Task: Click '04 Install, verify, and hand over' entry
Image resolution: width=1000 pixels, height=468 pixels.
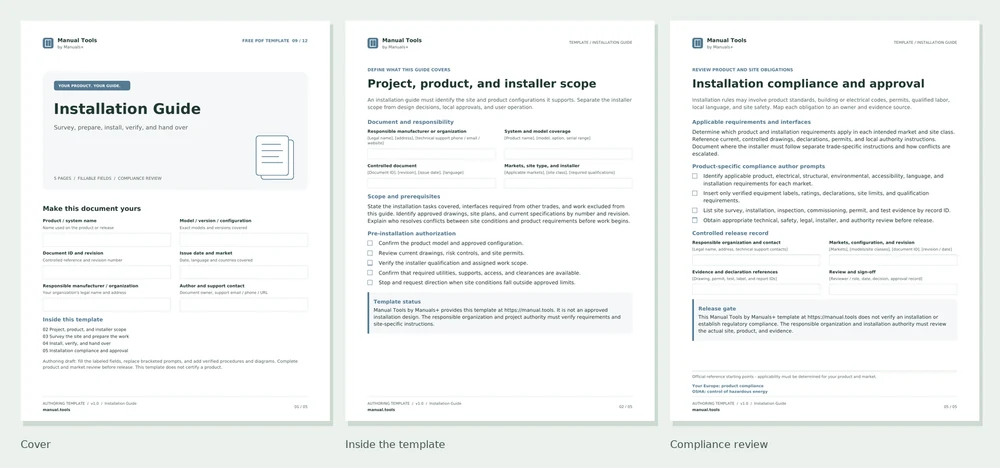Action: (x=78, y=343)
